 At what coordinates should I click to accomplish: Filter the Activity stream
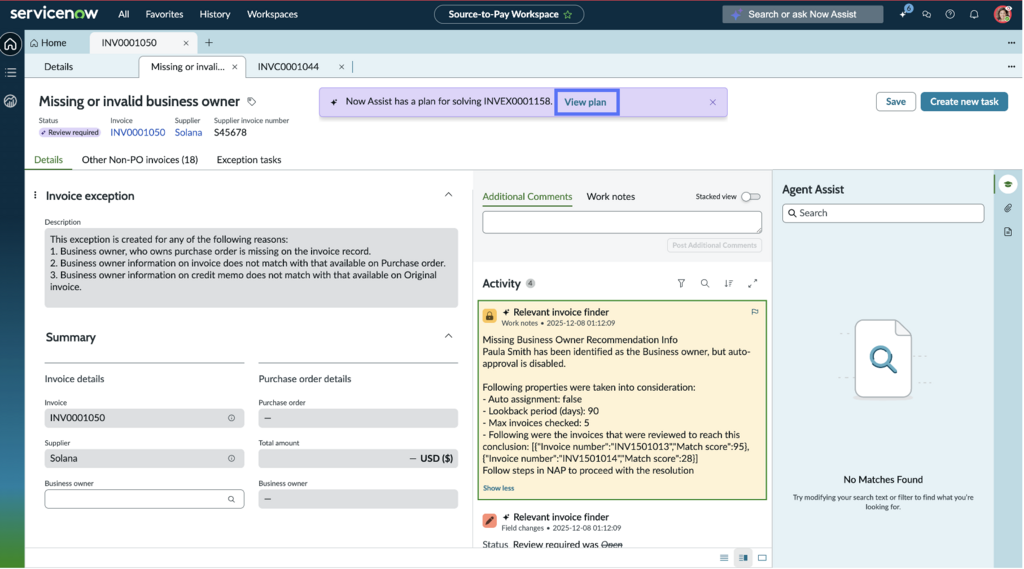(681, 283)
